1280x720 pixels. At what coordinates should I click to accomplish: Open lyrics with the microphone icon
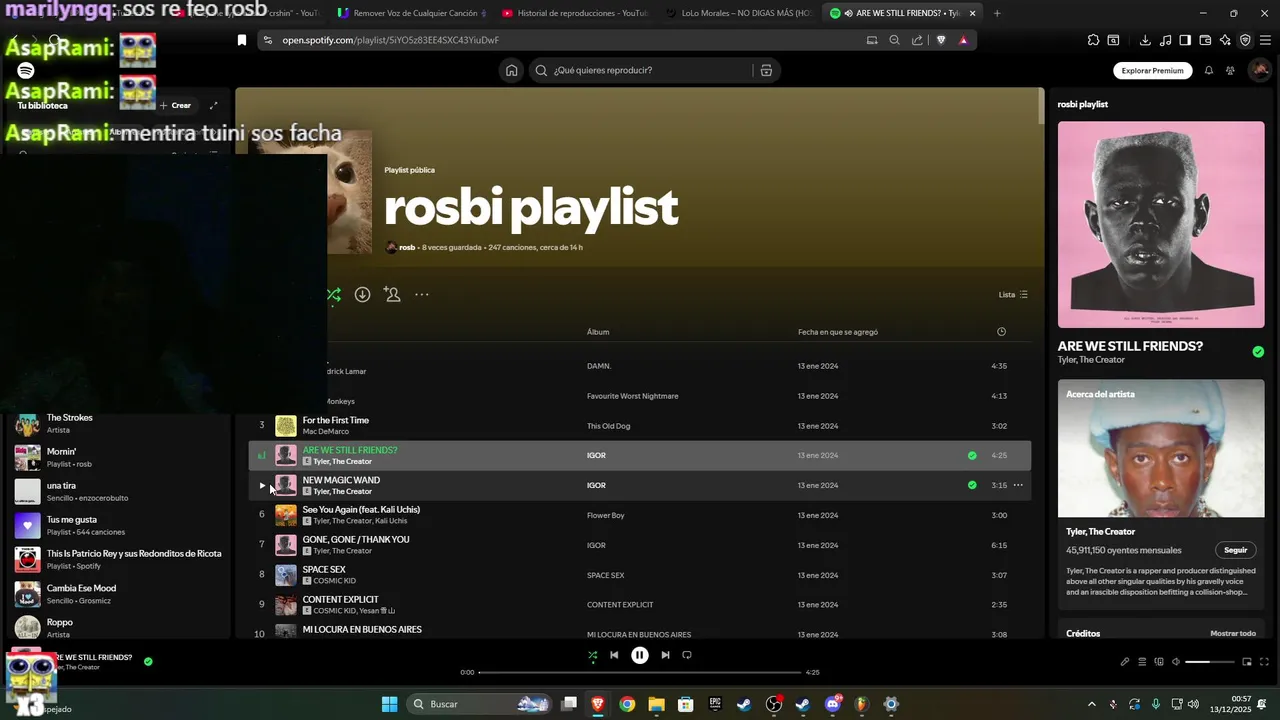tap(1125, 661)
